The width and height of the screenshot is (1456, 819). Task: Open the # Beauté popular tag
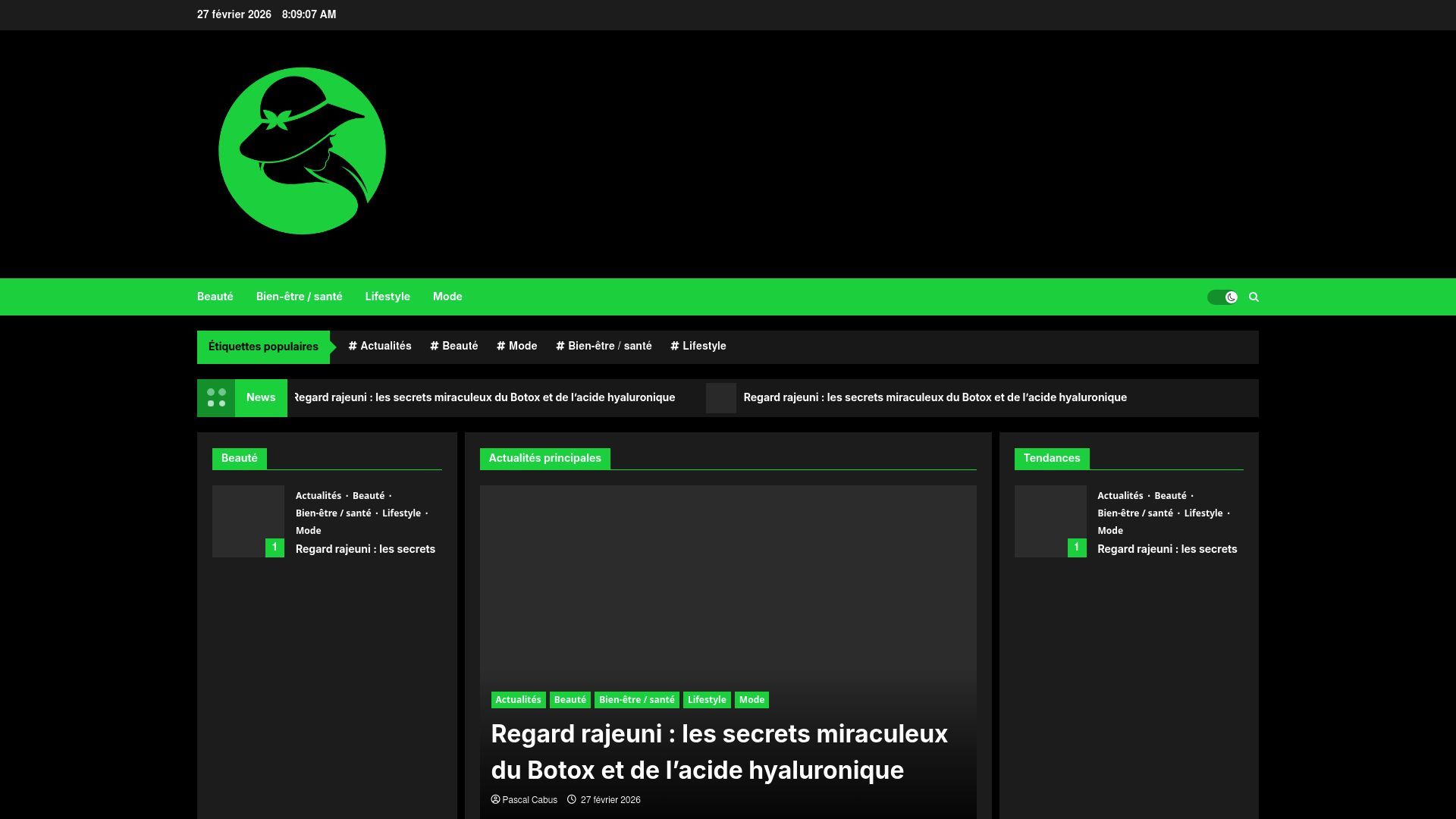[454, 346]
